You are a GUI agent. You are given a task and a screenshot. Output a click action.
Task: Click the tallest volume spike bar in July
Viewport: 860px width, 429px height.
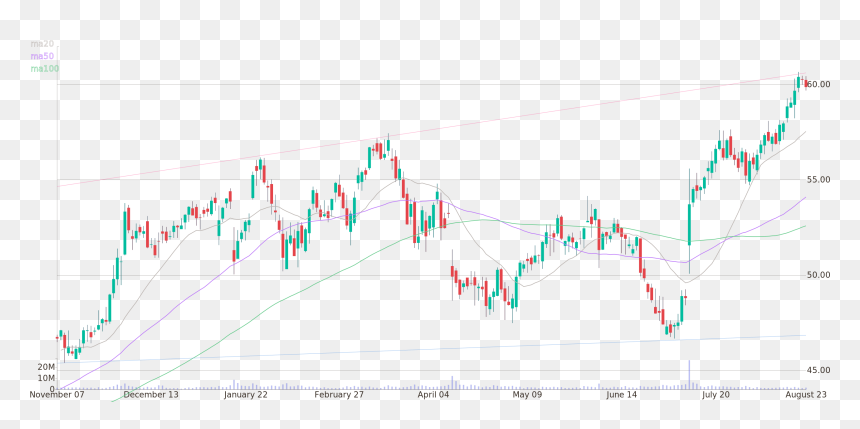point(689,375)
